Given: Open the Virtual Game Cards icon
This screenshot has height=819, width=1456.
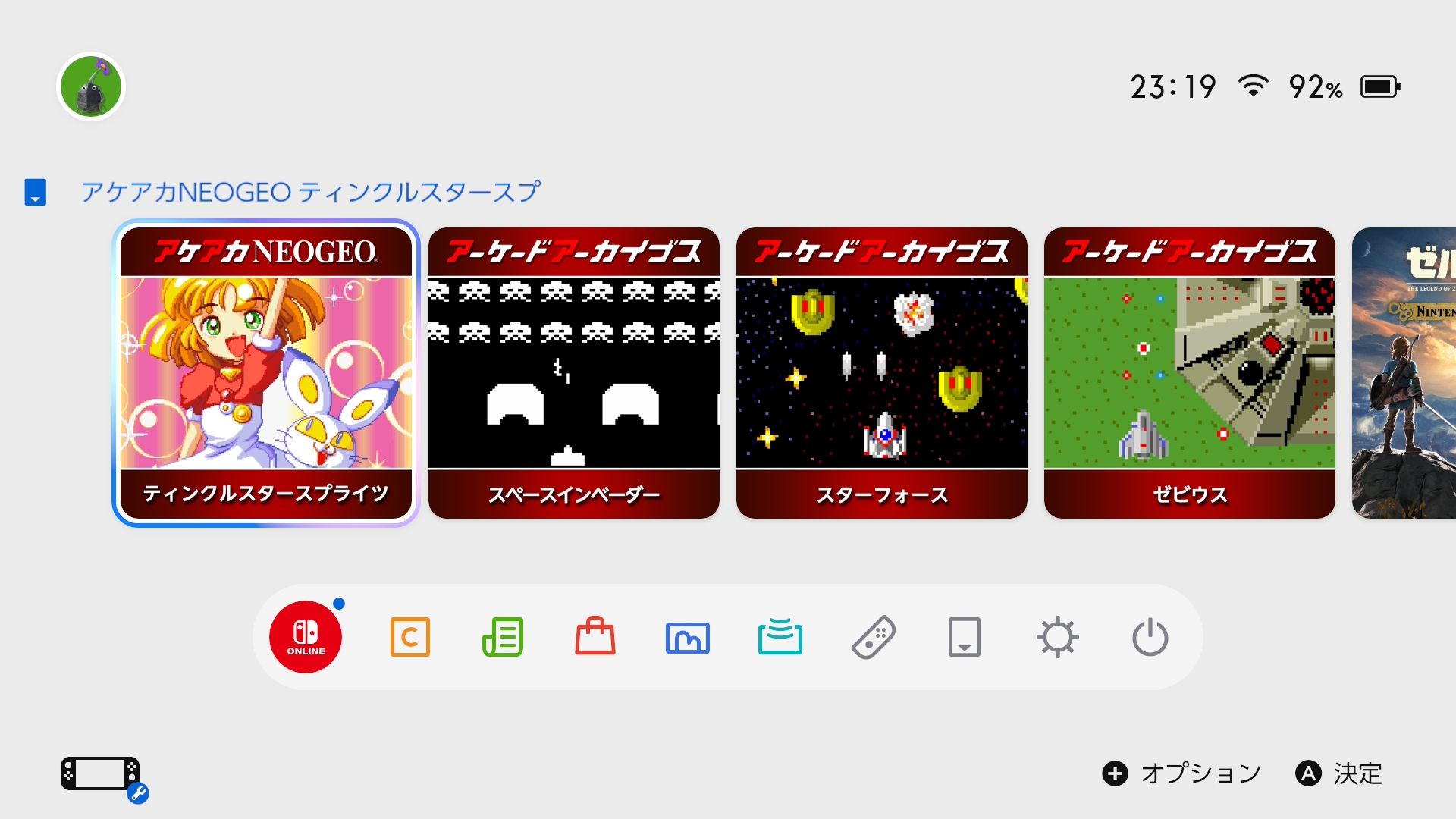Looking at the screenshot, I should [965, 637].
